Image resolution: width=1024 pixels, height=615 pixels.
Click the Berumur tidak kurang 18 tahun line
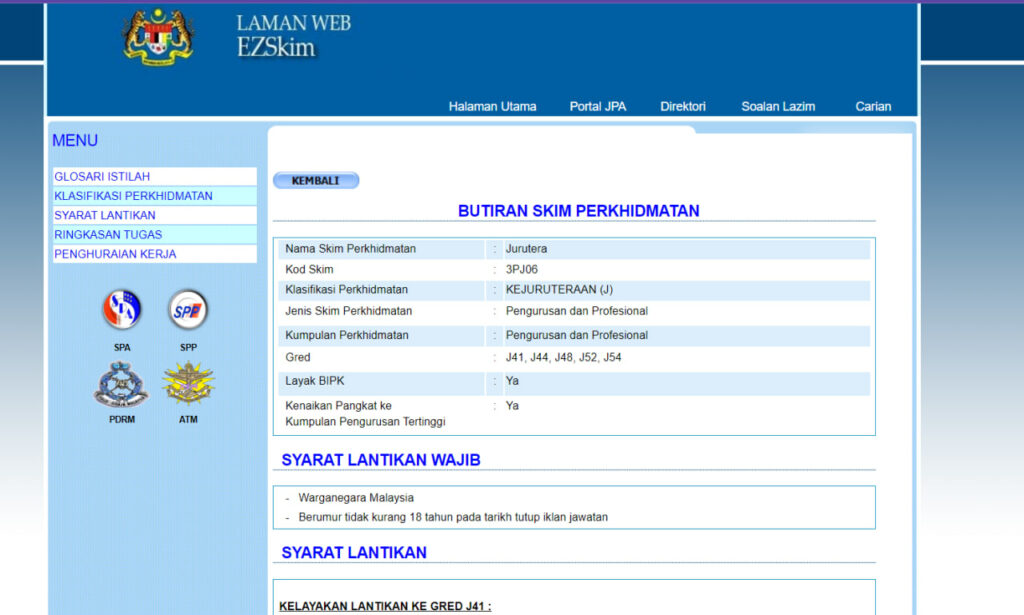pyautogui.click(x=453, y=517)
